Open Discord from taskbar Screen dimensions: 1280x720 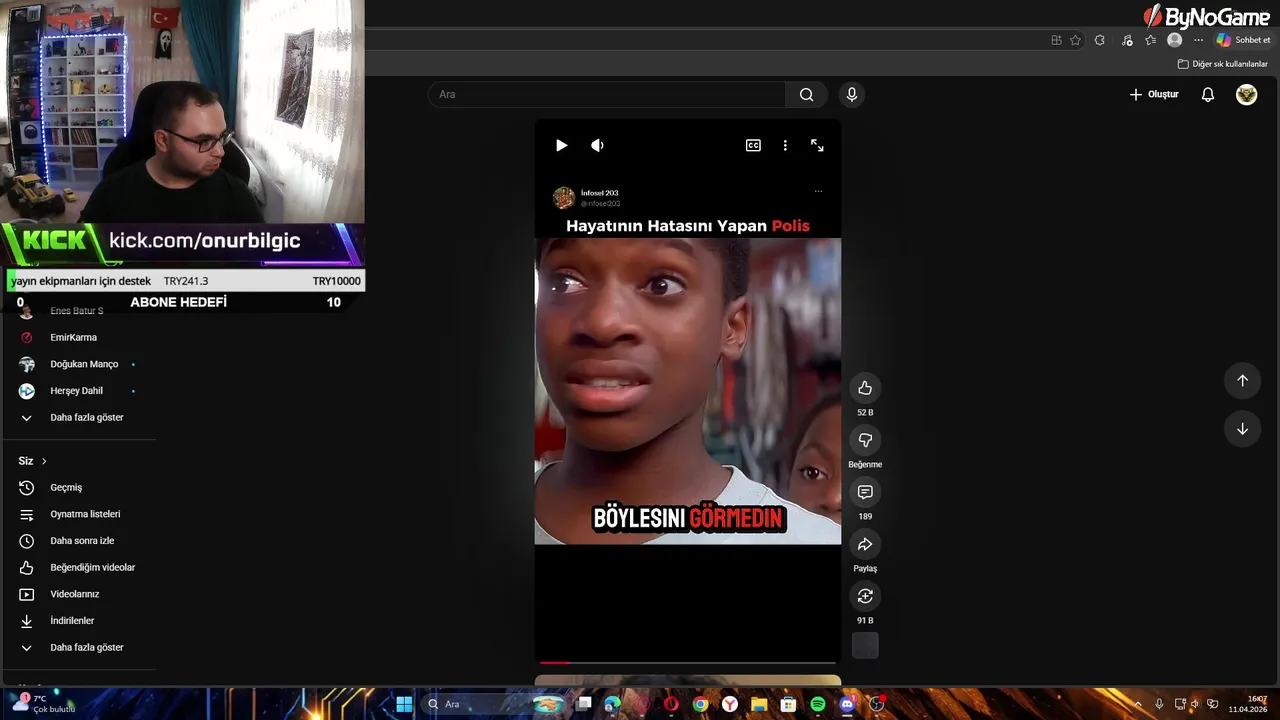click(847, 704)
